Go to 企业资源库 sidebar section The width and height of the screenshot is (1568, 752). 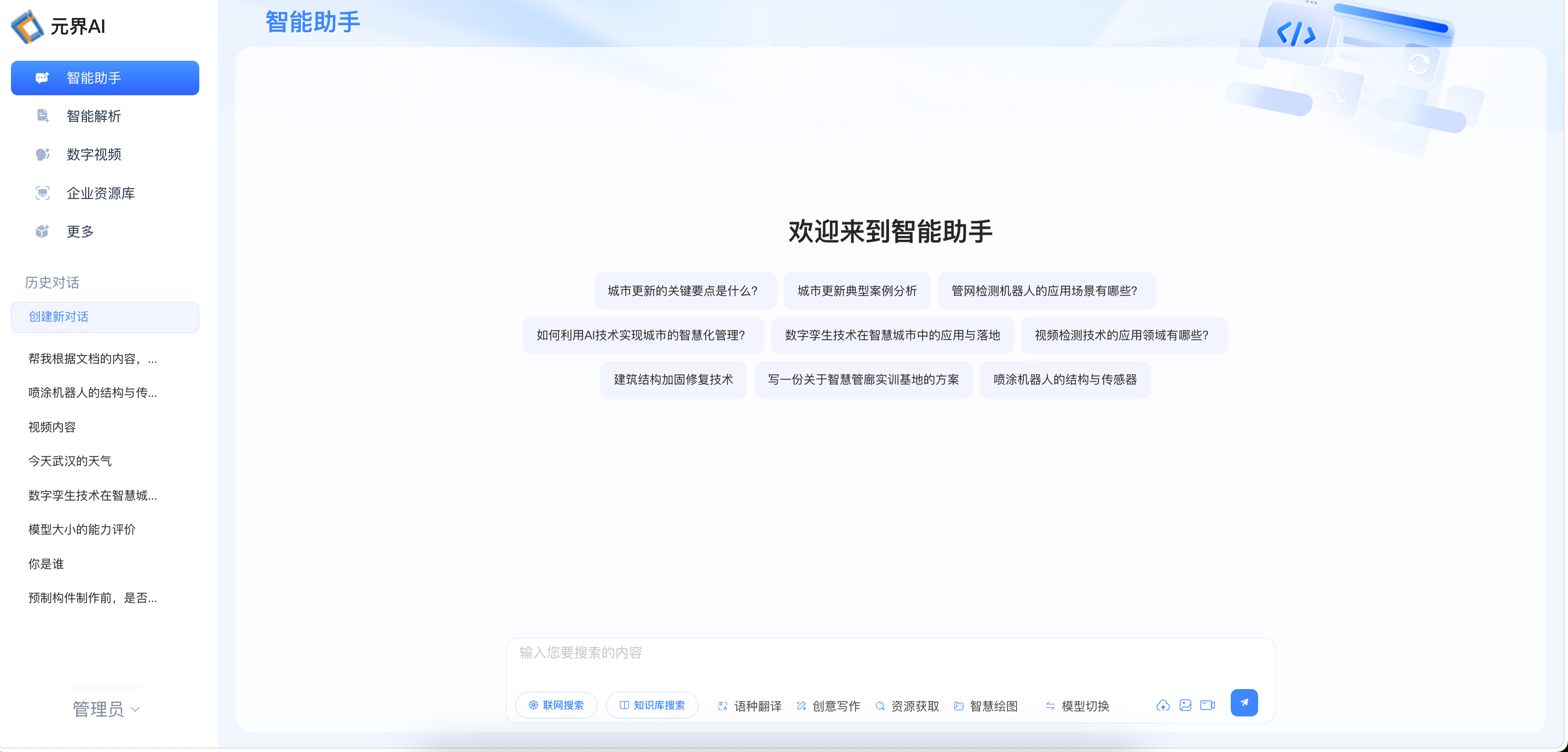click(100, 194)
